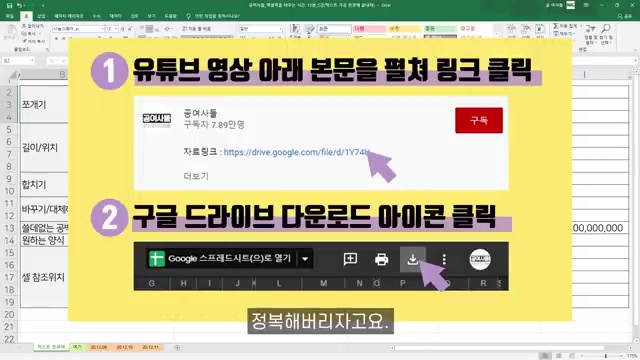Click the Save icon in quick access toolbar
The width and height of the screenshot is (640, 360).
9,5
